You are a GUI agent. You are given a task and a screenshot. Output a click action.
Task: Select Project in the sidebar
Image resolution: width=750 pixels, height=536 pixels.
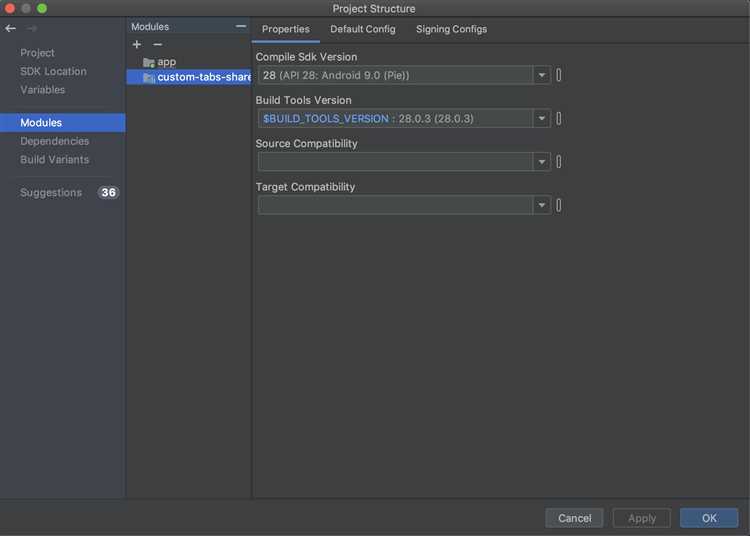(x=37, y=53)
